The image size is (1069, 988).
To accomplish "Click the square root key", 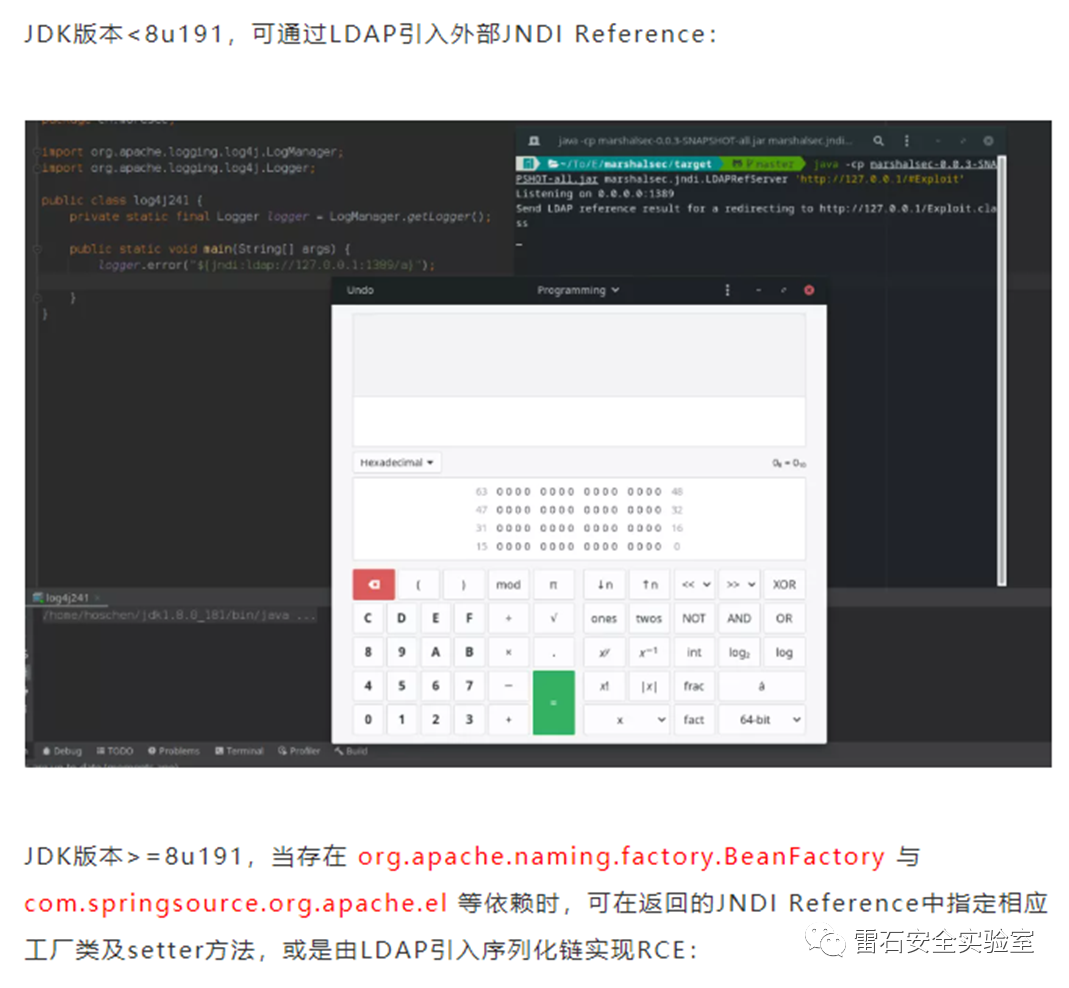I will pos(553,618).
